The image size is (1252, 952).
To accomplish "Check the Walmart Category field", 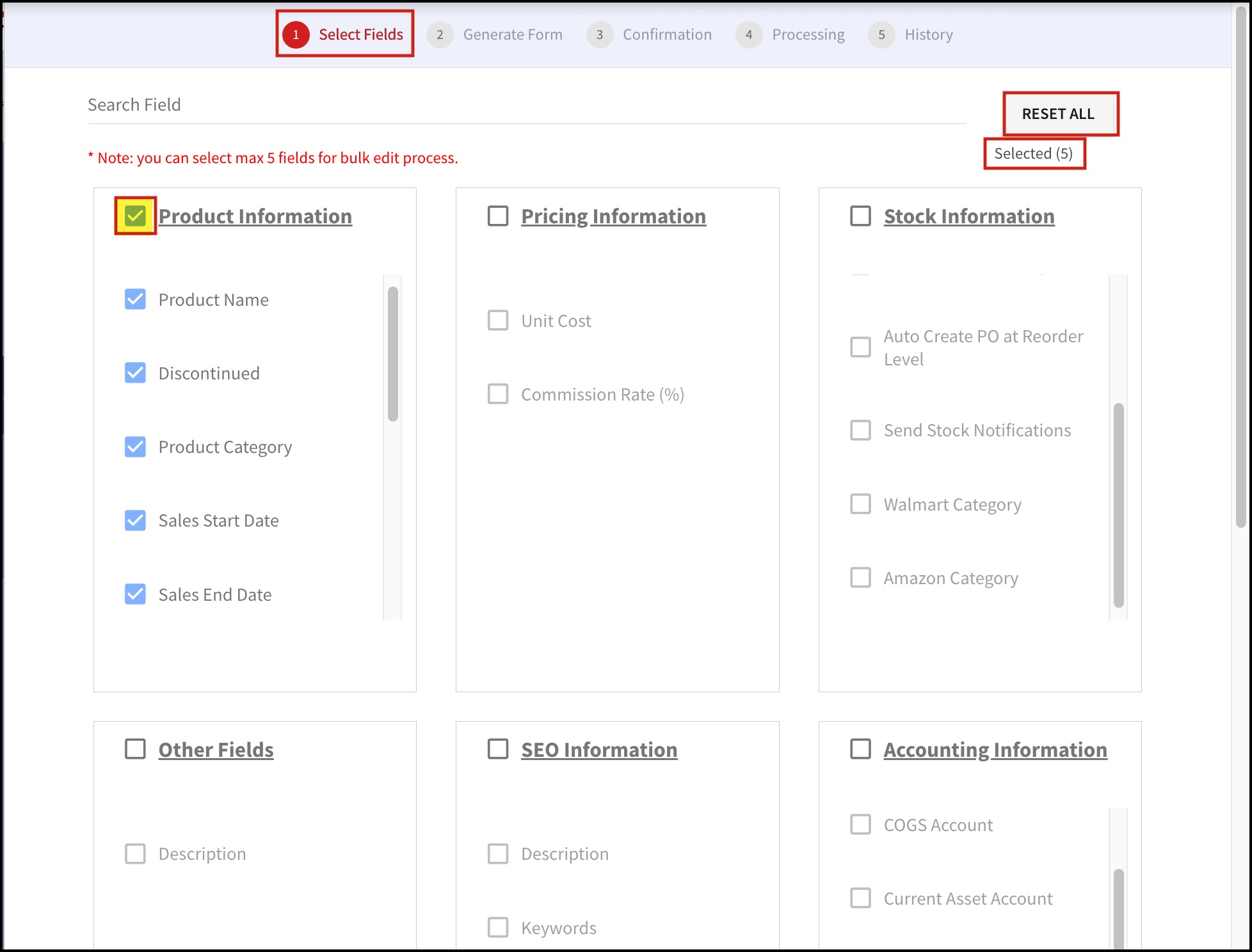I will click(860, 504).
